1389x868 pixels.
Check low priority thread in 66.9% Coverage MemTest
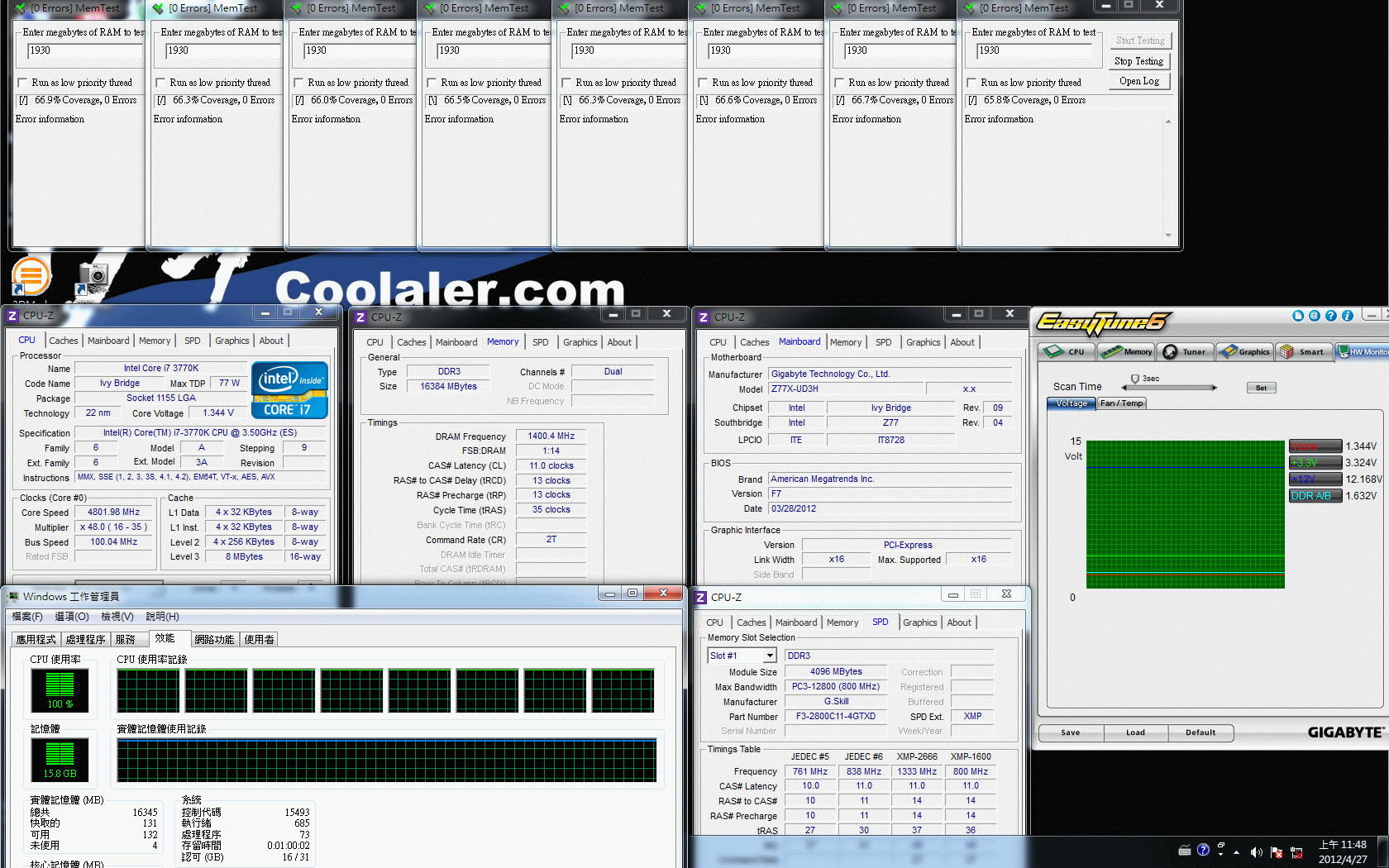[23, 83]
